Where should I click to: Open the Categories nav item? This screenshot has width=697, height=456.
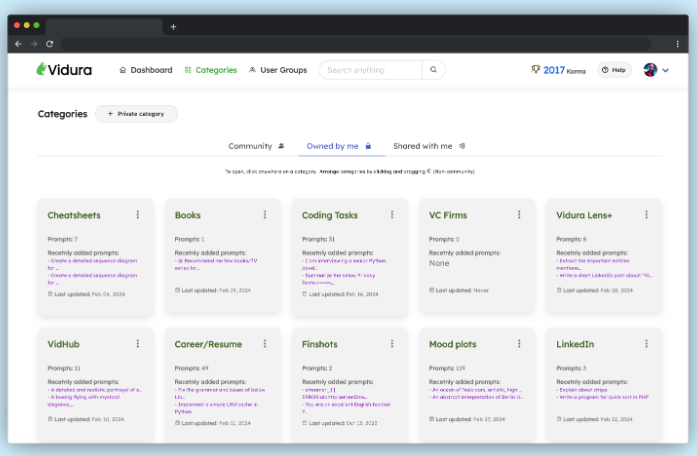pos(211,70)
